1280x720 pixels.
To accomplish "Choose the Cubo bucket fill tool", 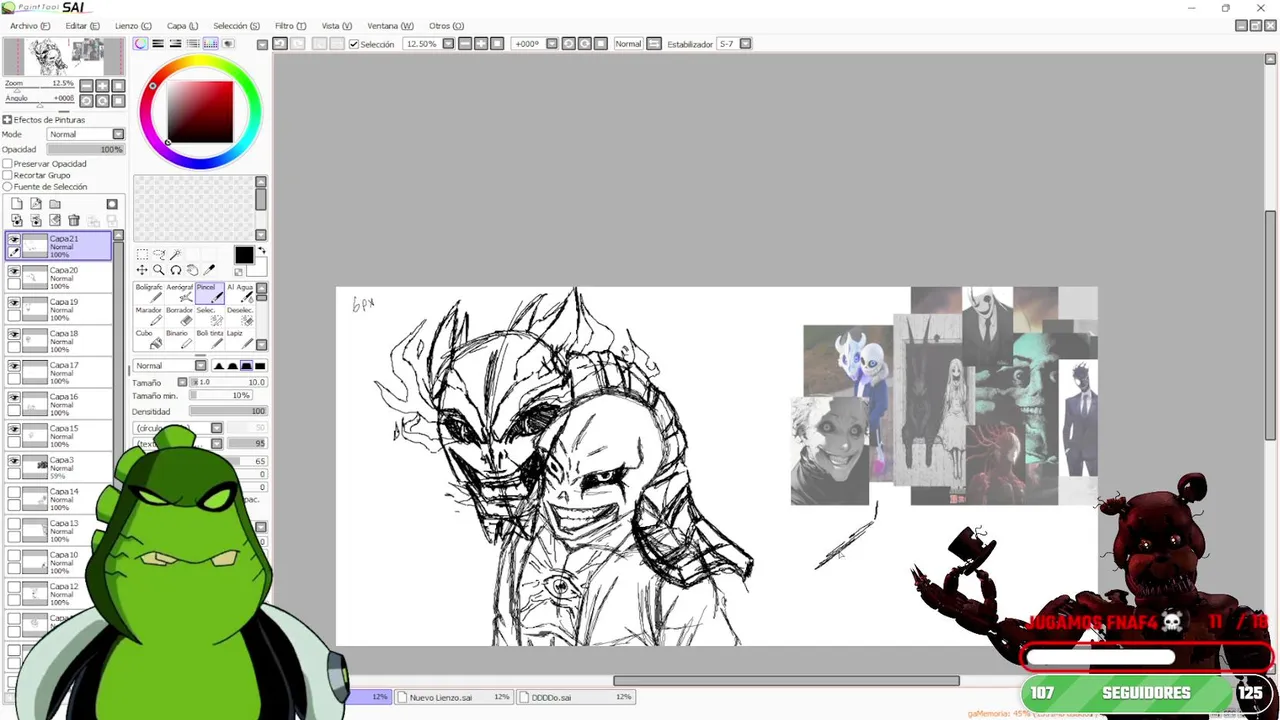I will point(149,339).
